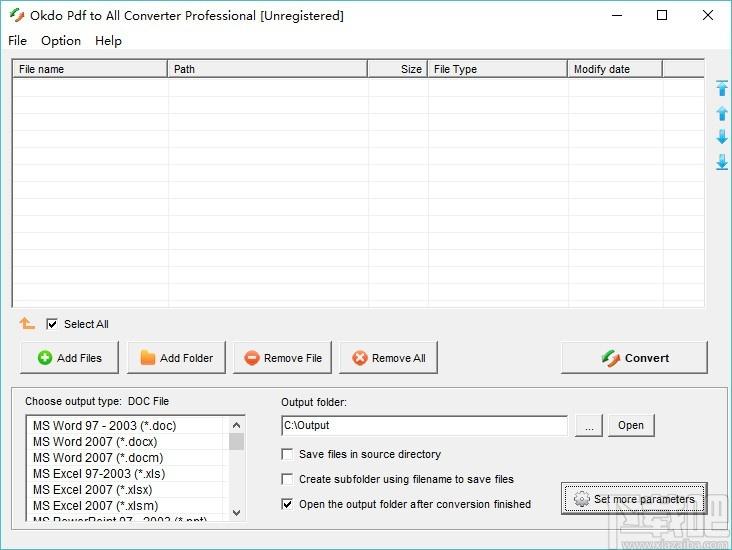Click the move-up arrow icon
Image resolution: width=732 pixels, height=550 pixels.
(x=722, y=113)
